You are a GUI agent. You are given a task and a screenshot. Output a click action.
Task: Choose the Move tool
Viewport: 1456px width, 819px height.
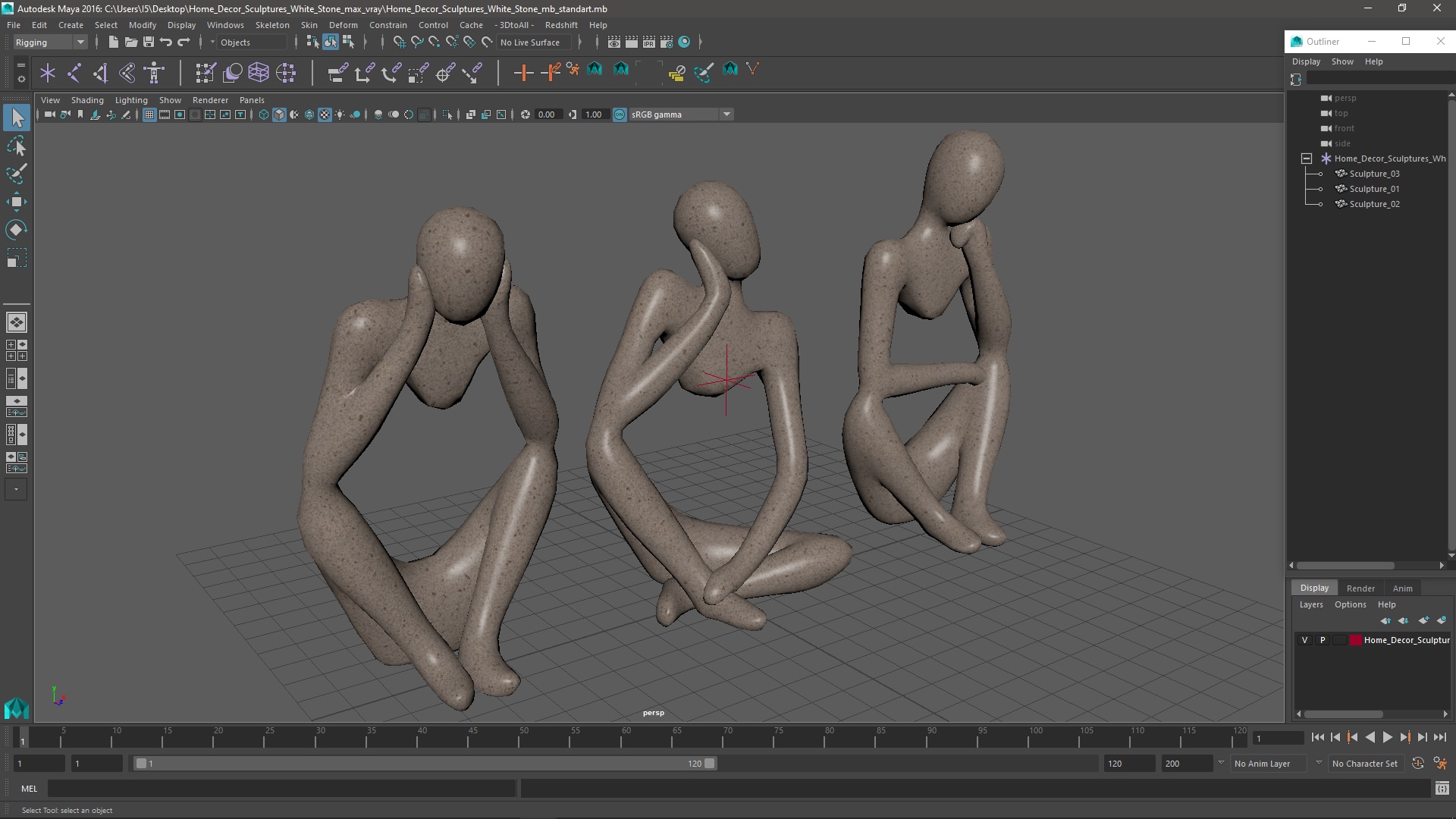(17, 202)
